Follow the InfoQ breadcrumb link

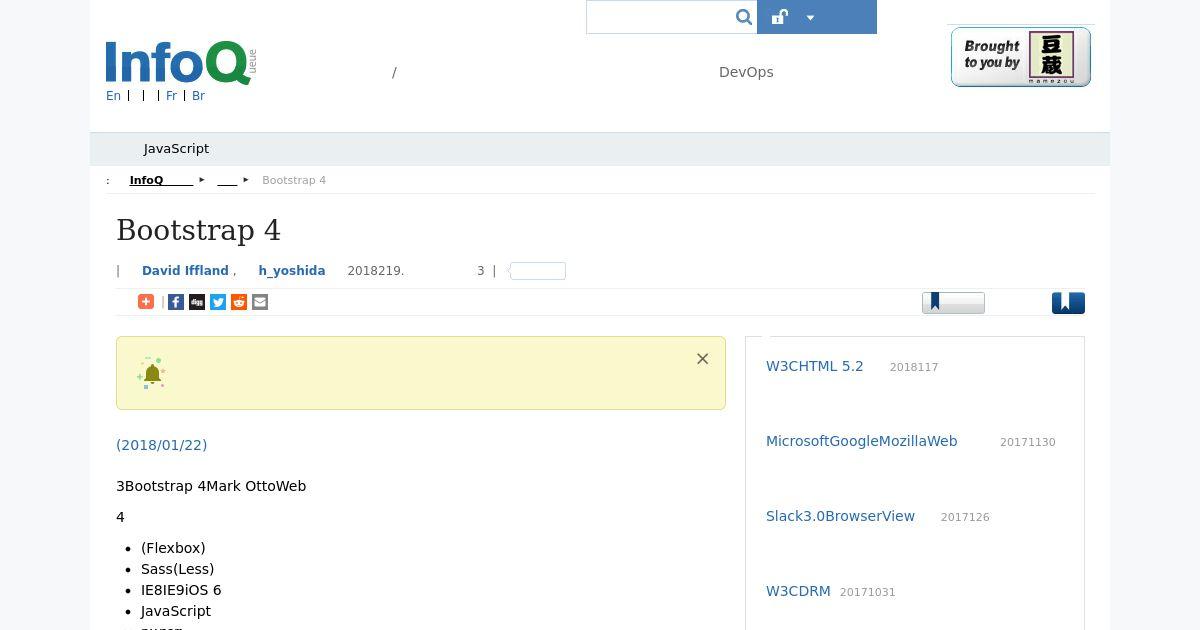click(161, 180)
